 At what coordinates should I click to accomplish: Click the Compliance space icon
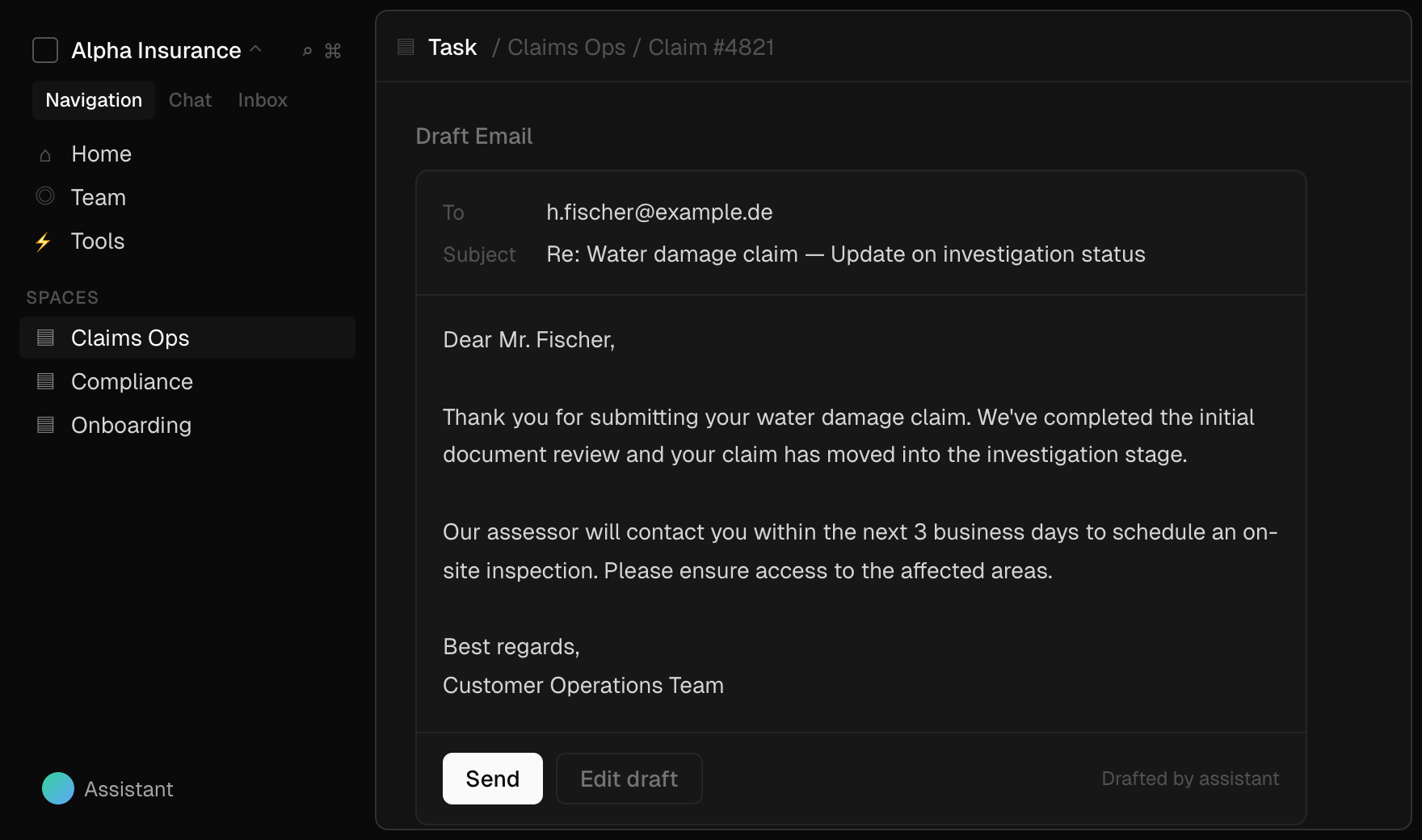pos(46,381)
